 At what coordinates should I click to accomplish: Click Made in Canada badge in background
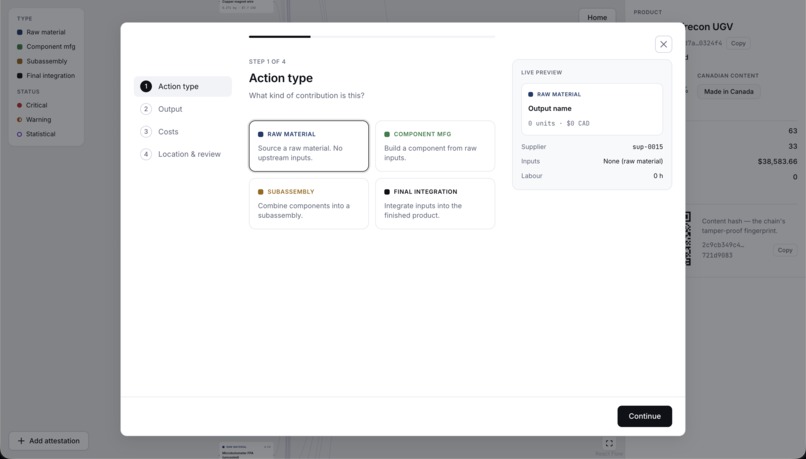(x=728, y=91)
